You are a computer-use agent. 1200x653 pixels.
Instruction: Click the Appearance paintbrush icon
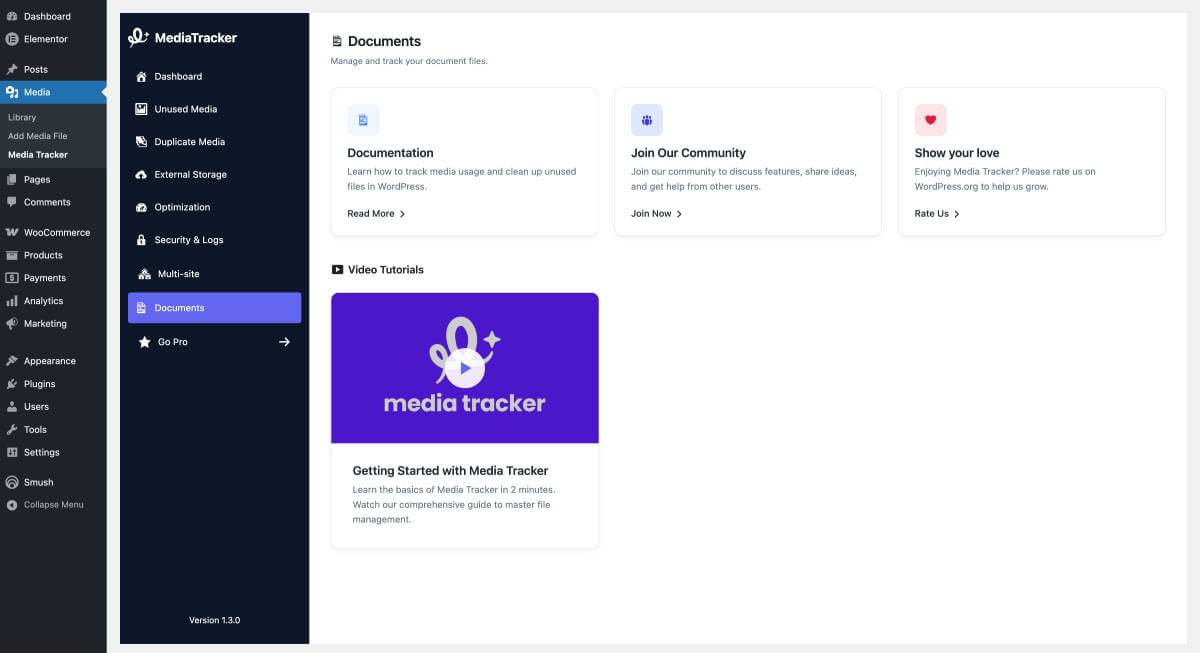coord(12,361)
